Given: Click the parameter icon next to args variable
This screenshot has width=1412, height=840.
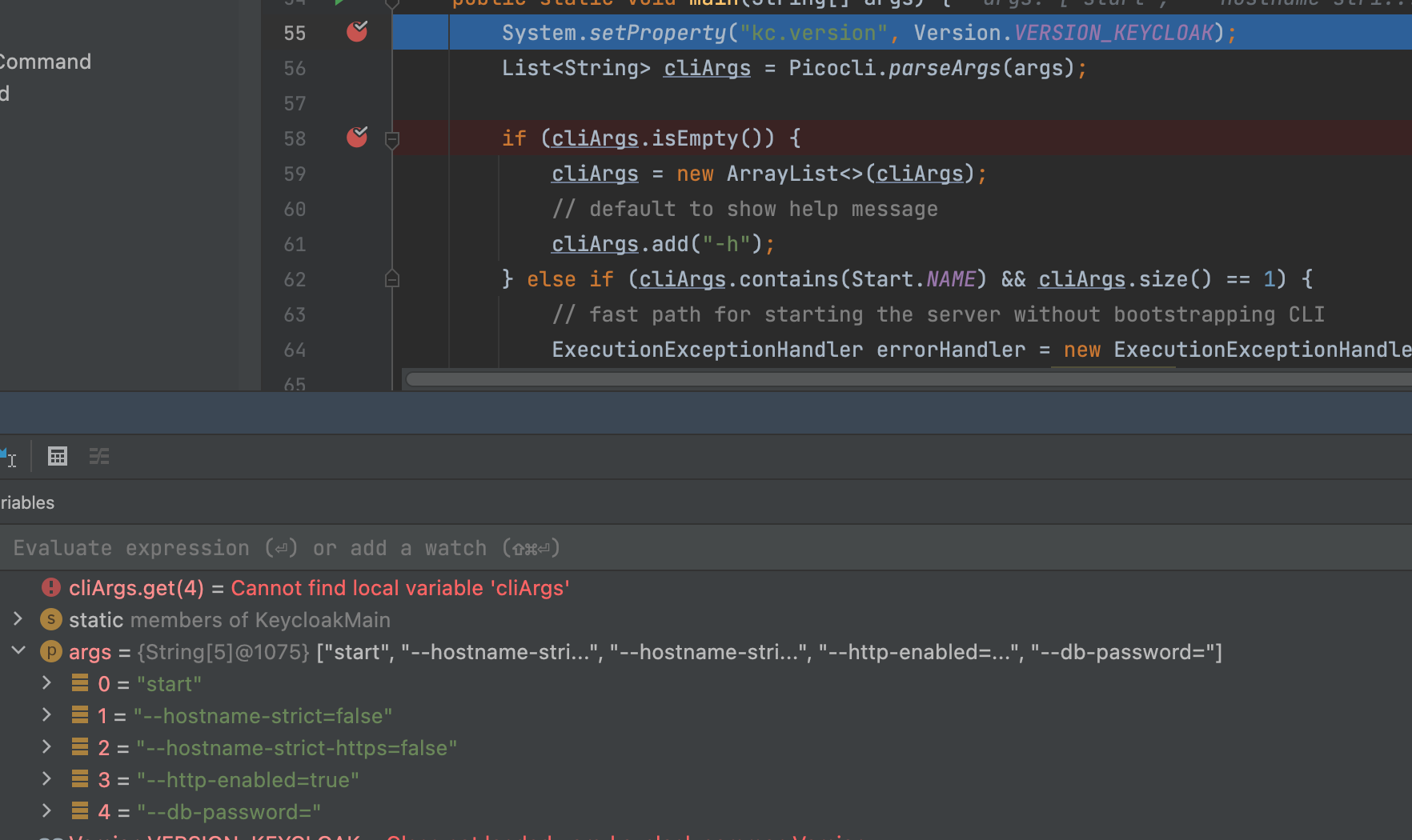Looking at the screenshot, I should [x=50, y=651].
